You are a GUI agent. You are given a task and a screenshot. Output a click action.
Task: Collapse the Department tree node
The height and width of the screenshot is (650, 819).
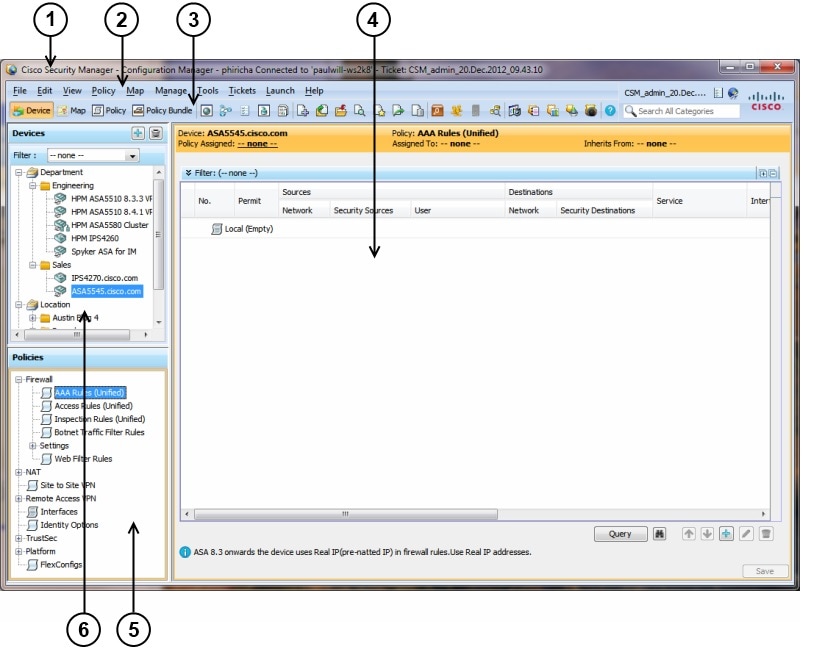pyautogui.click(x=19, y=172)
